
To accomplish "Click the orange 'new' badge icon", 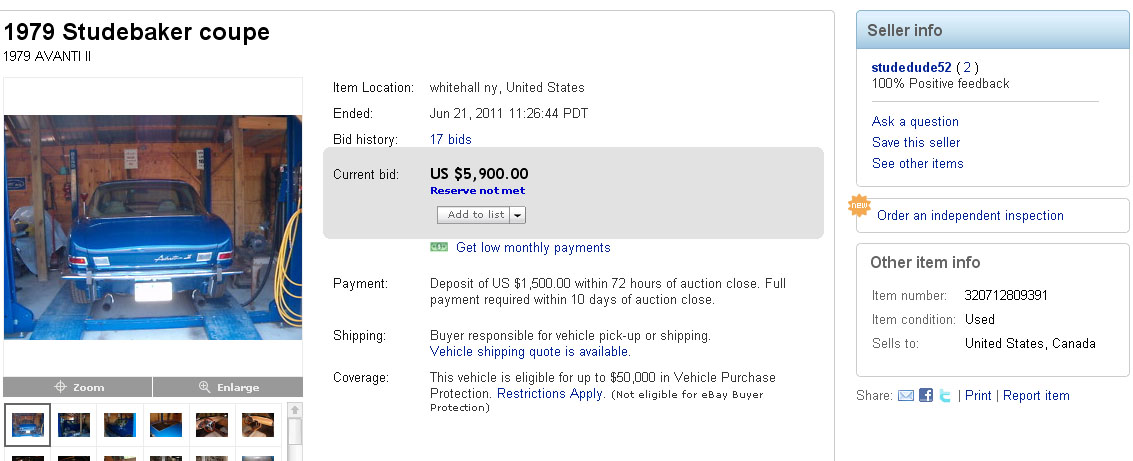I will tap(859, 206).
